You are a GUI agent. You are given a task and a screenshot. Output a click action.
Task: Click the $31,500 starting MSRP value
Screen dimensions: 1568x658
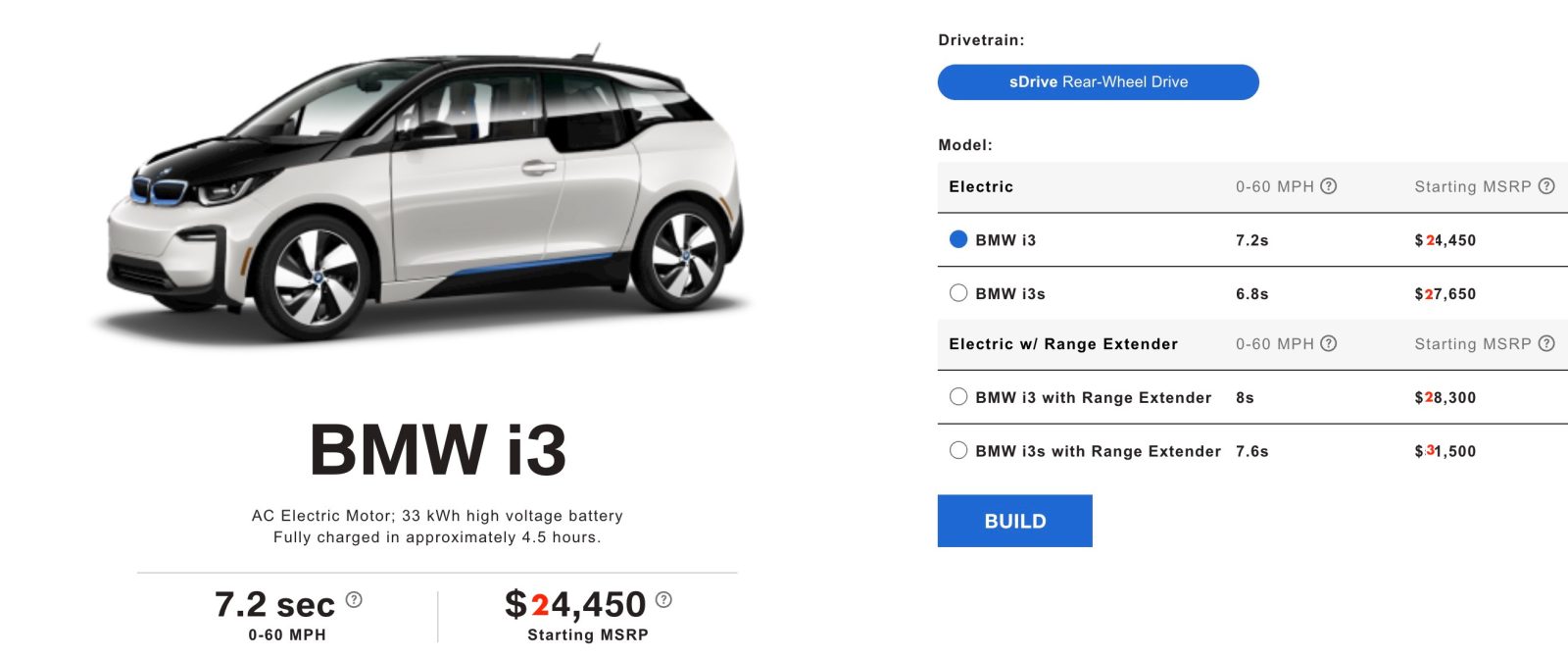[x=1445, y=451]
